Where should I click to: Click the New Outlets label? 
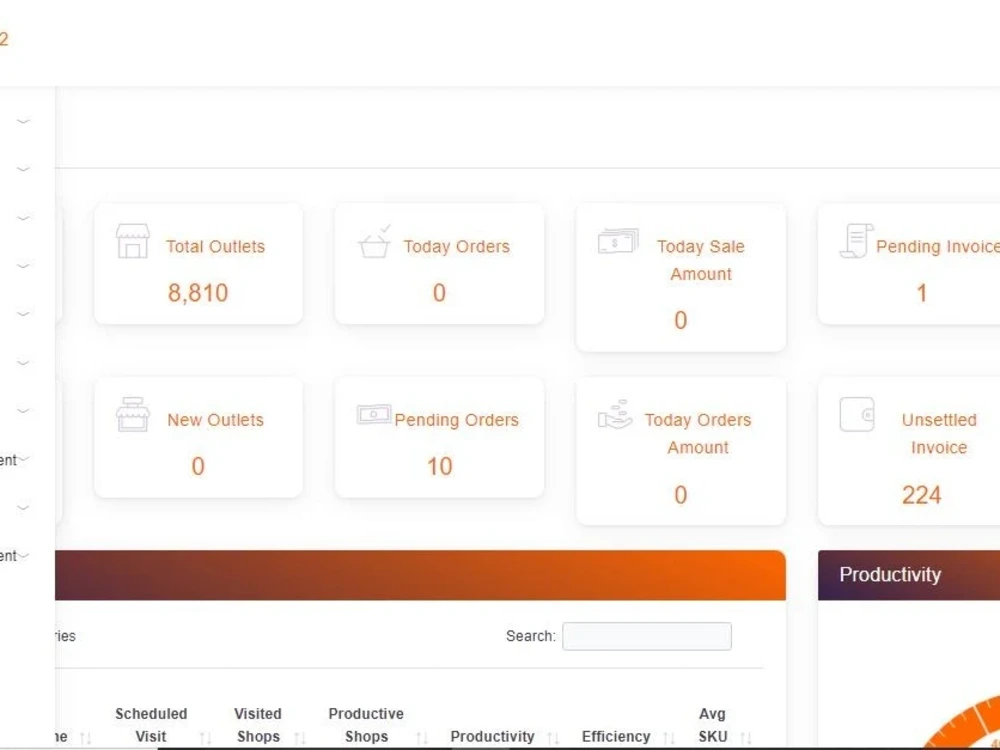point(216,420)
